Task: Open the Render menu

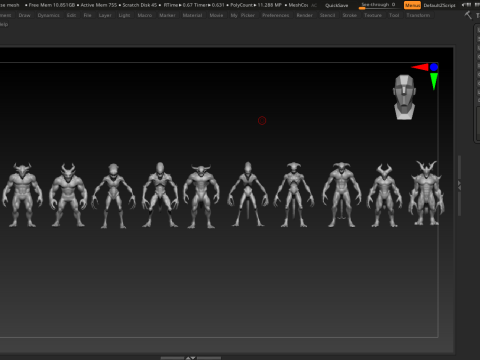Action: pyautogui.click(x=305, y=15)
